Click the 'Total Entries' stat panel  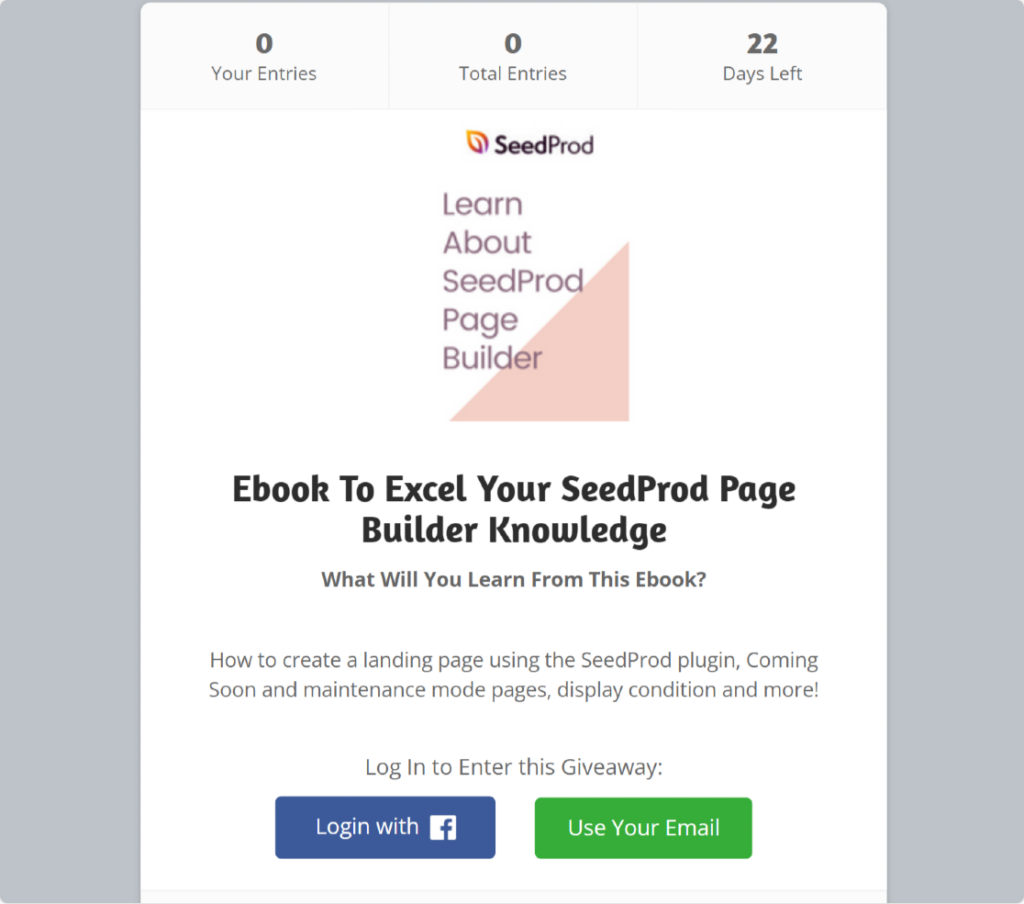(512, 56)
